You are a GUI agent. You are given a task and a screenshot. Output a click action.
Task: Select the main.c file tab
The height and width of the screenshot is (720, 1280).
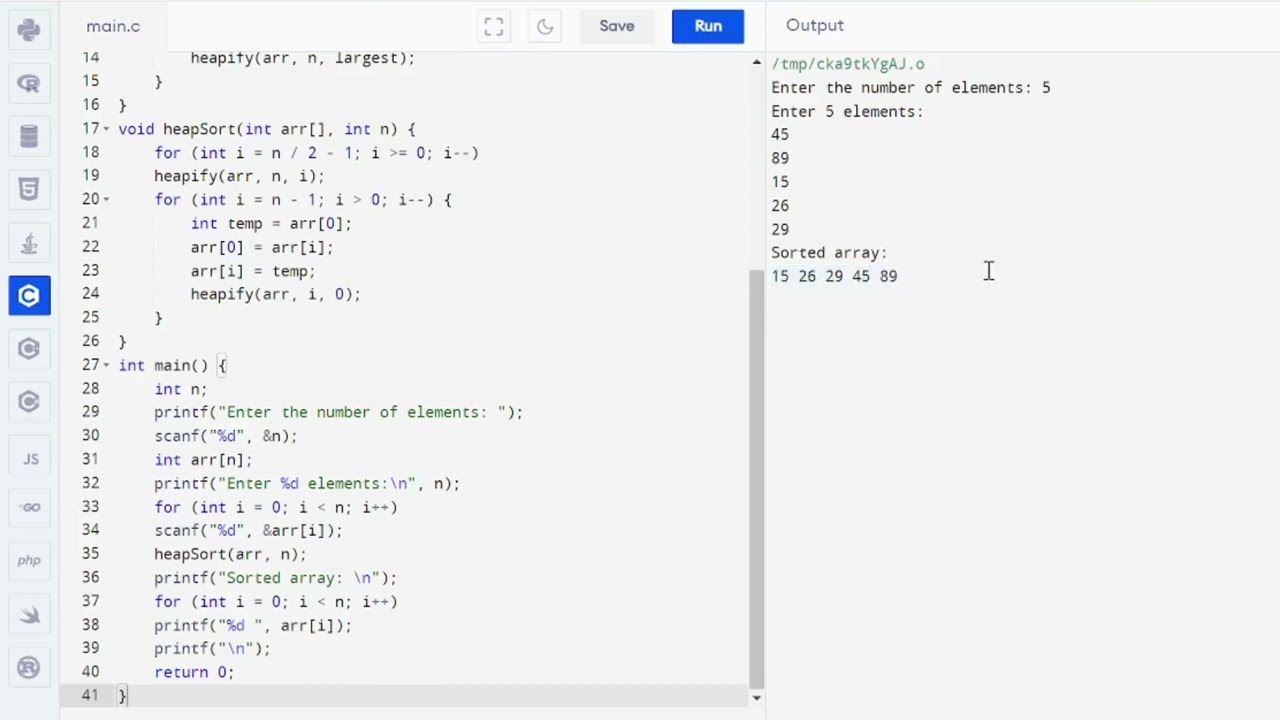113,27
